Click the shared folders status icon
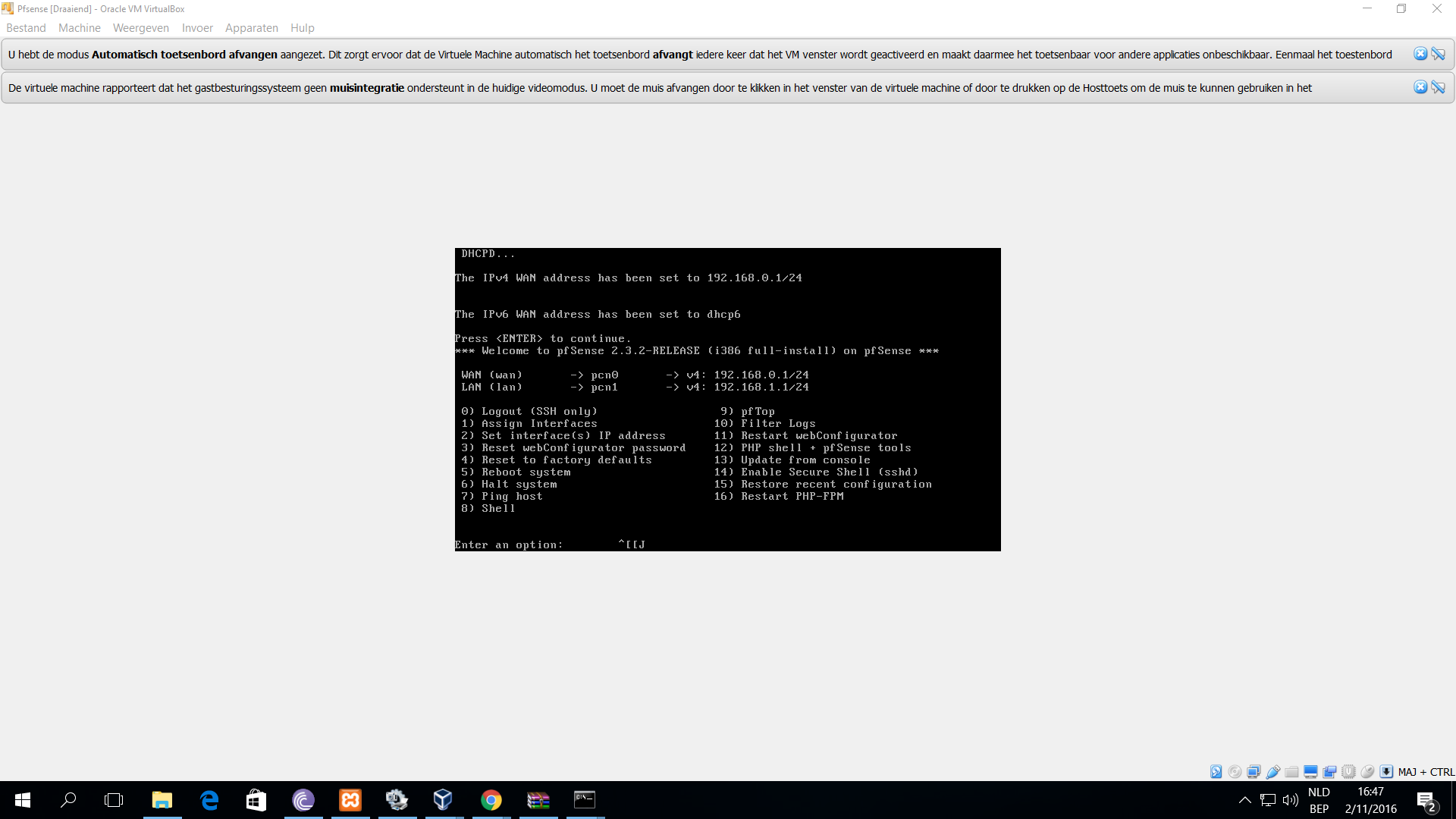Screen dimensions: 1456x819 pos(1291,772)
